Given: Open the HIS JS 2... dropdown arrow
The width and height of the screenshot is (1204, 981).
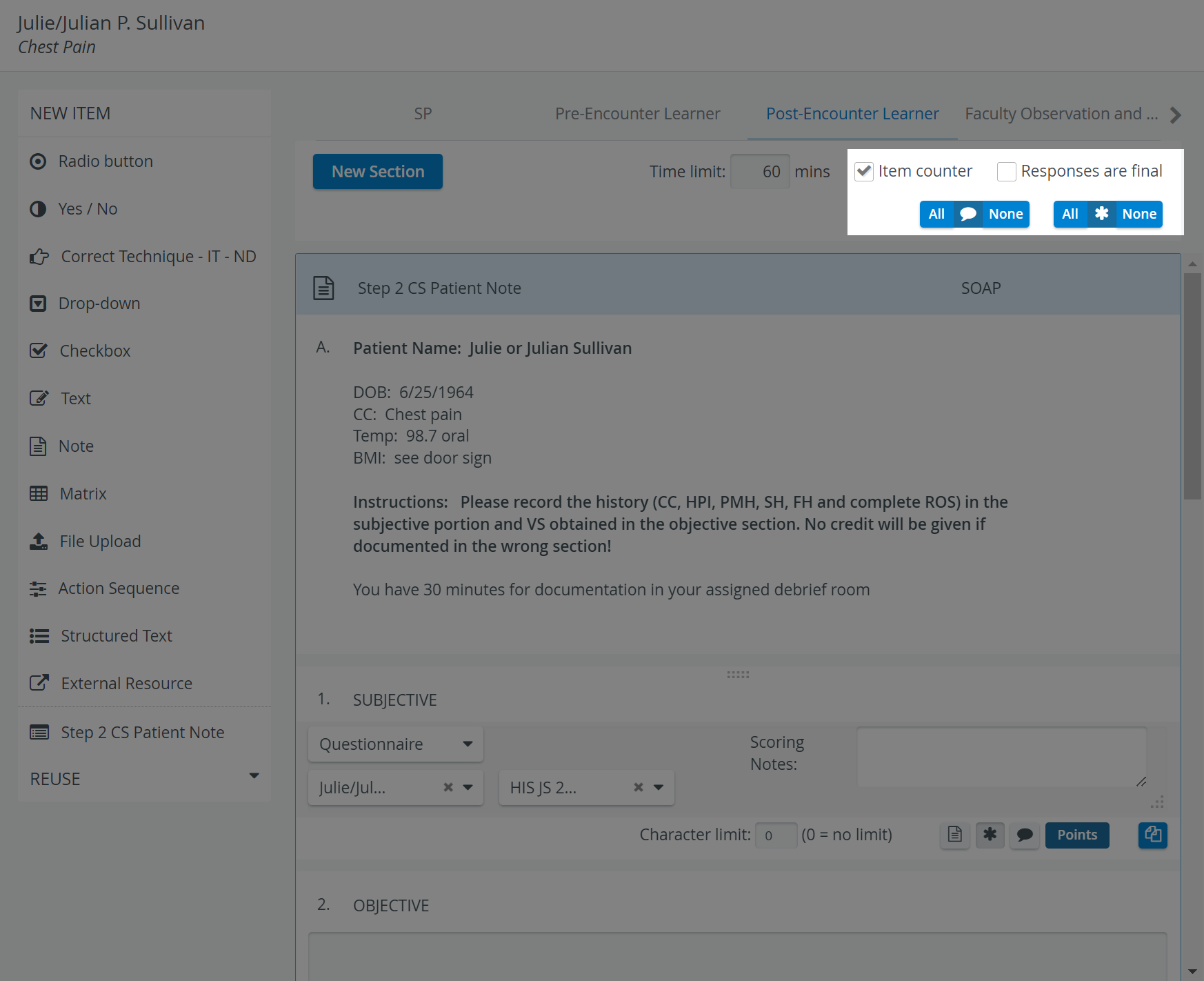Looking at the screenshot, I should (659, 787).
